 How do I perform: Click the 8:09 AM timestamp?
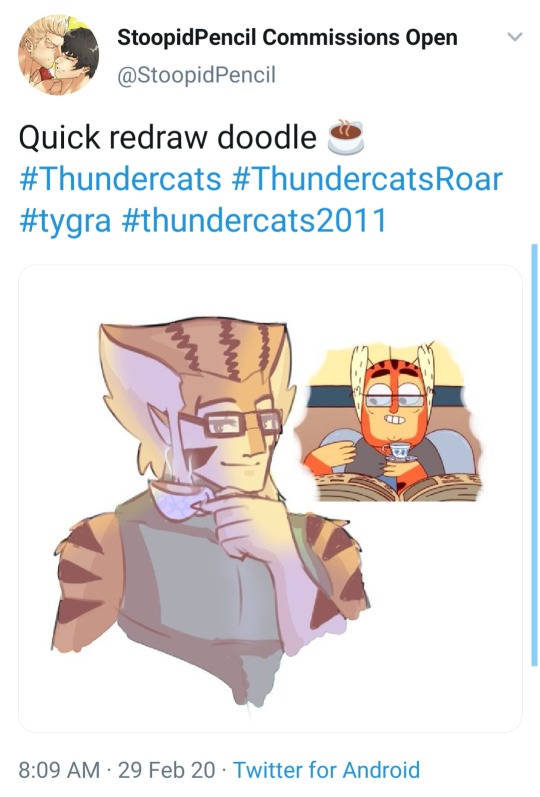point(59,770)
